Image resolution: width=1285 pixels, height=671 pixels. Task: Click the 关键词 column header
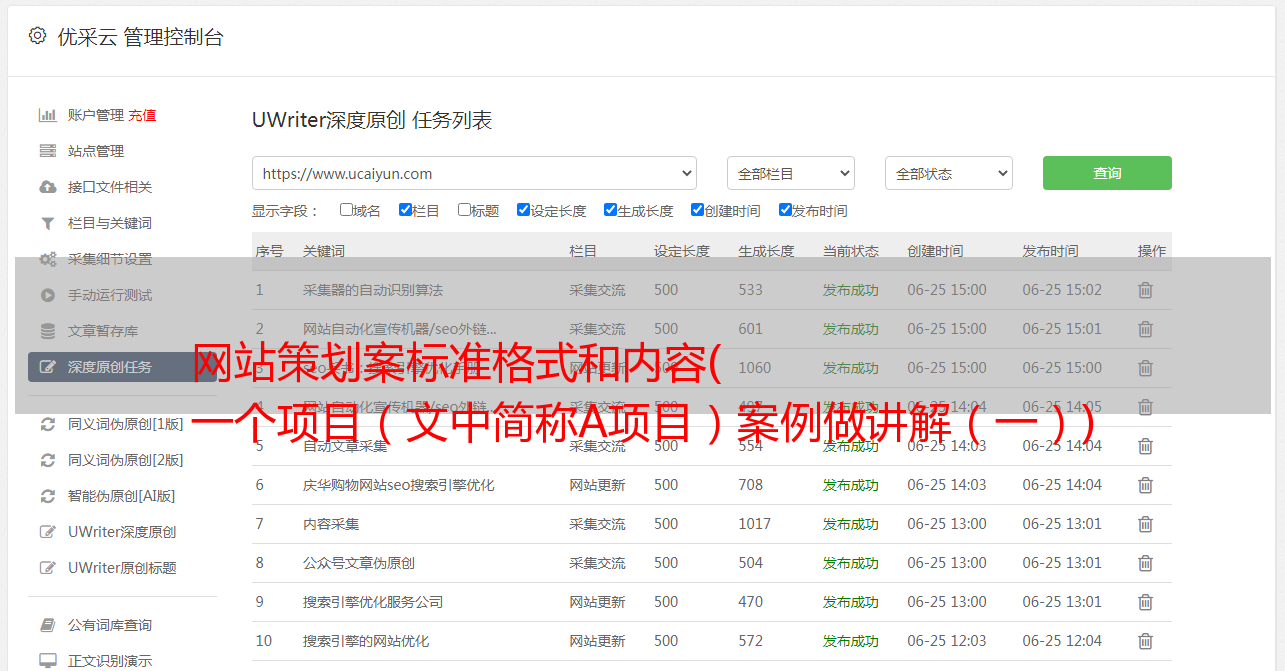click(x=324, y=251)
